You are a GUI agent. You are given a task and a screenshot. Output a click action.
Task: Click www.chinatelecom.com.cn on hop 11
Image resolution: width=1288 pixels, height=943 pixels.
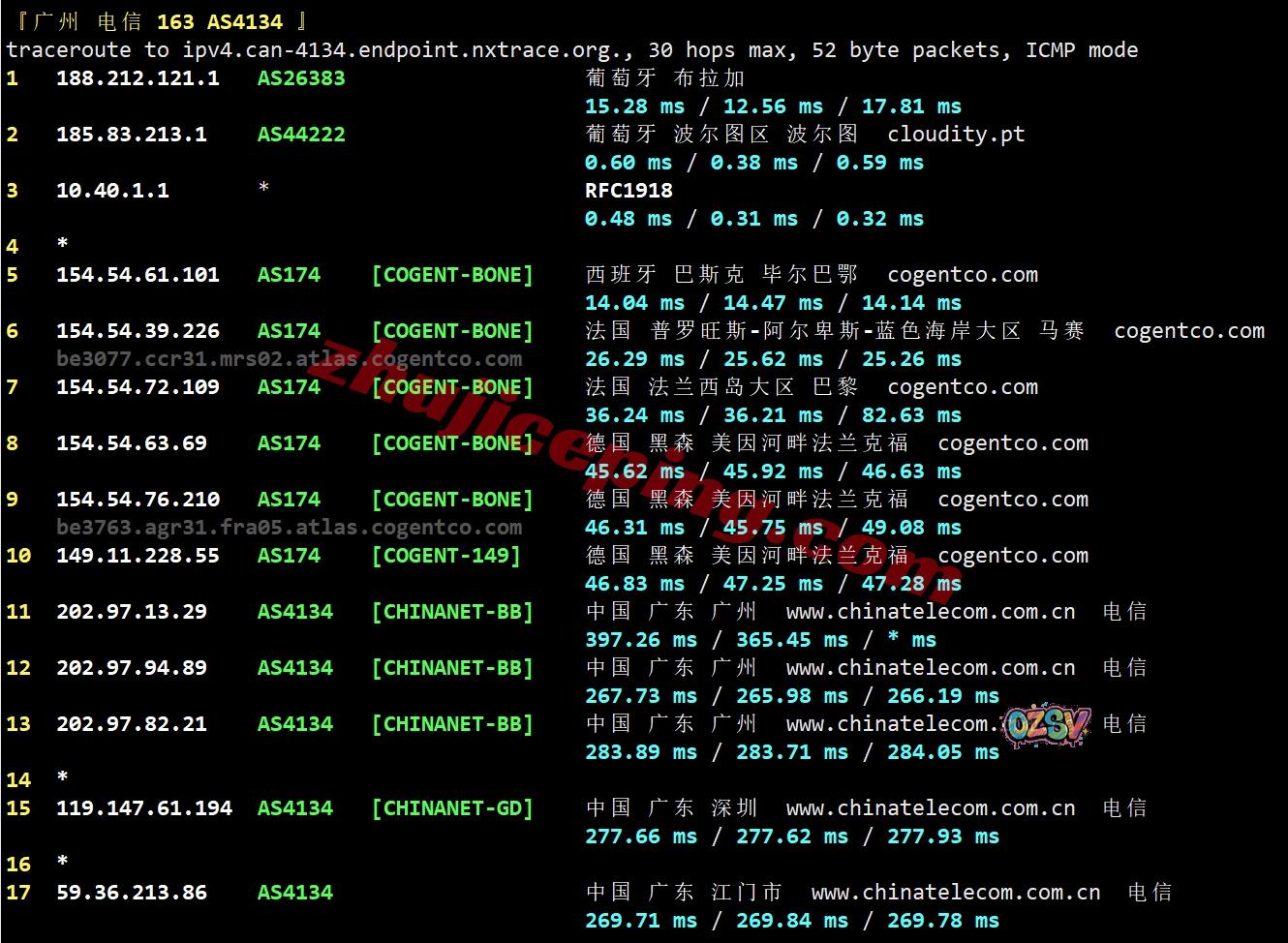click(930, 612)
